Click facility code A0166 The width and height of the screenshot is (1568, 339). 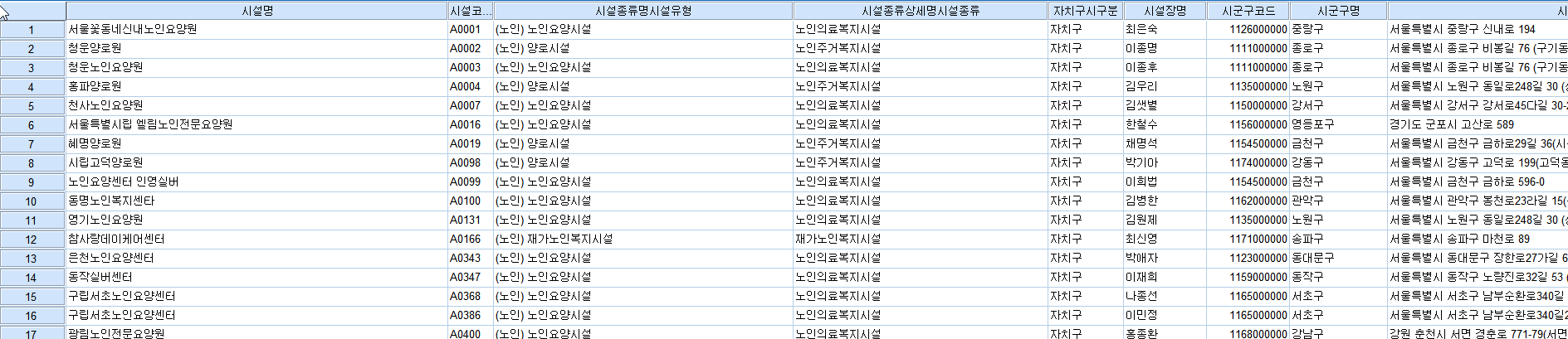click(x=470, y=239)
